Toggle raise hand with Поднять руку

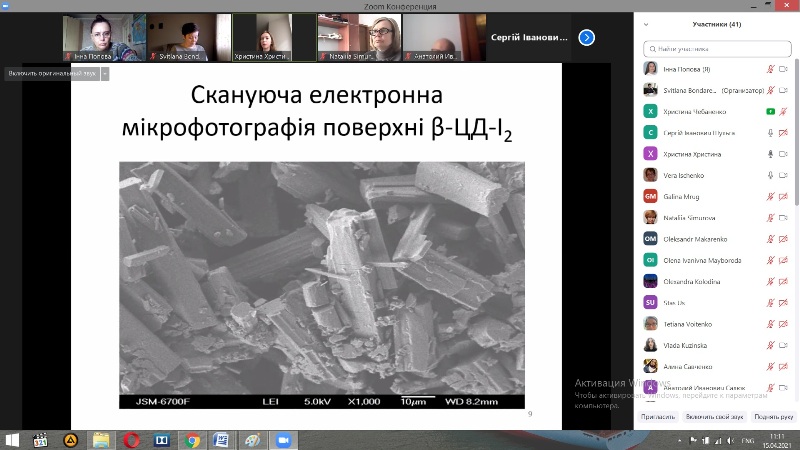tap(773, 416)
